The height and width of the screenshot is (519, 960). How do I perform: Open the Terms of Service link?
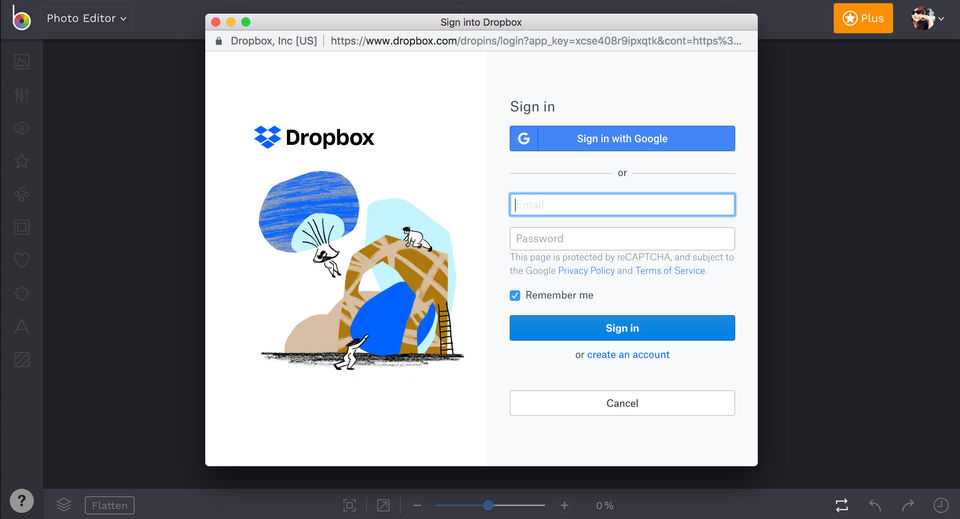coord(670,271)
